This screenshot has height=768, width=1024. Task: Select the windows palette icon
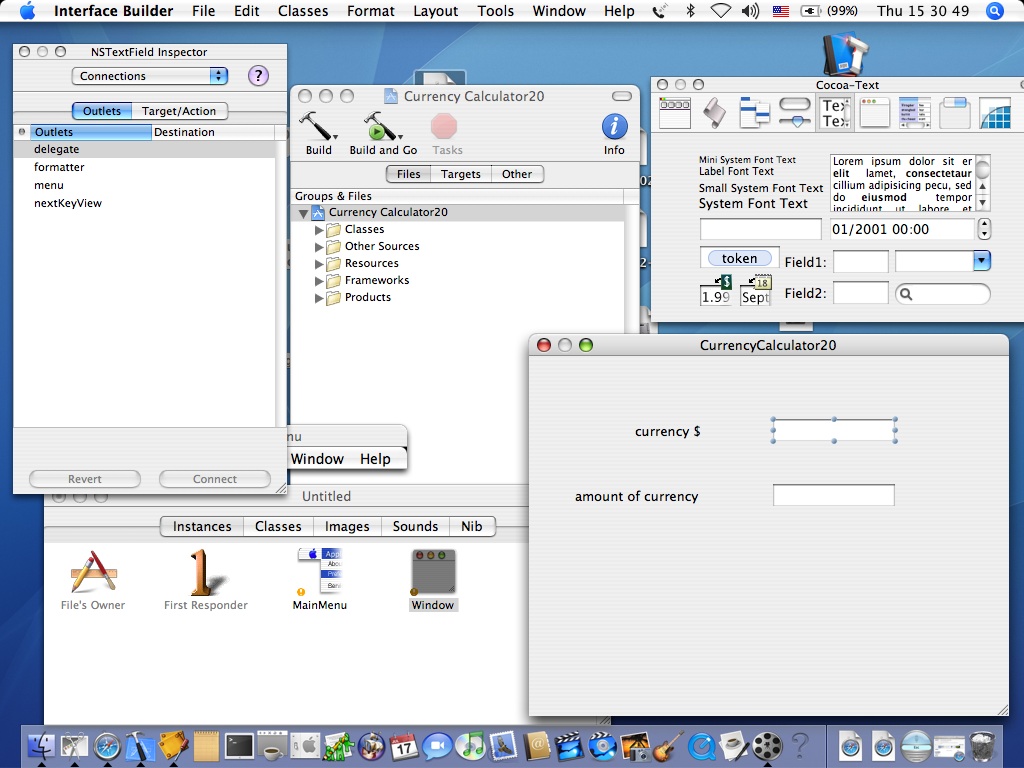874,113
